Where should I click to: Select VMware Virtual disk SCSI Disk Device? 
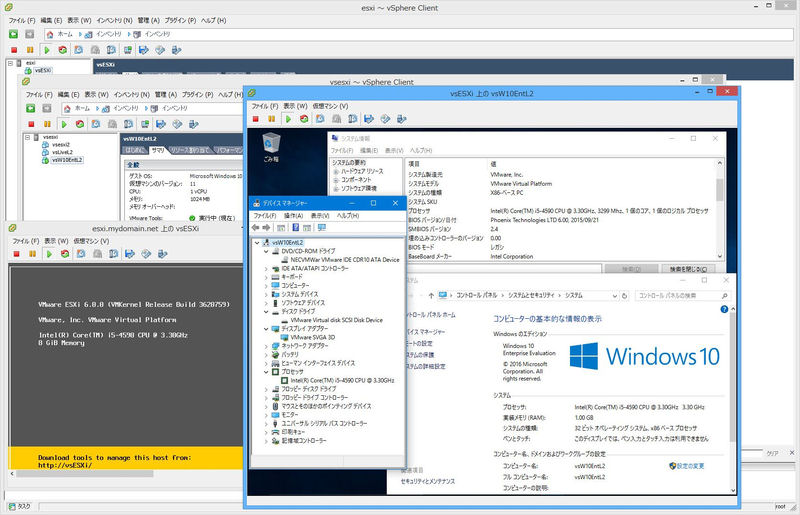click(337, 320)
